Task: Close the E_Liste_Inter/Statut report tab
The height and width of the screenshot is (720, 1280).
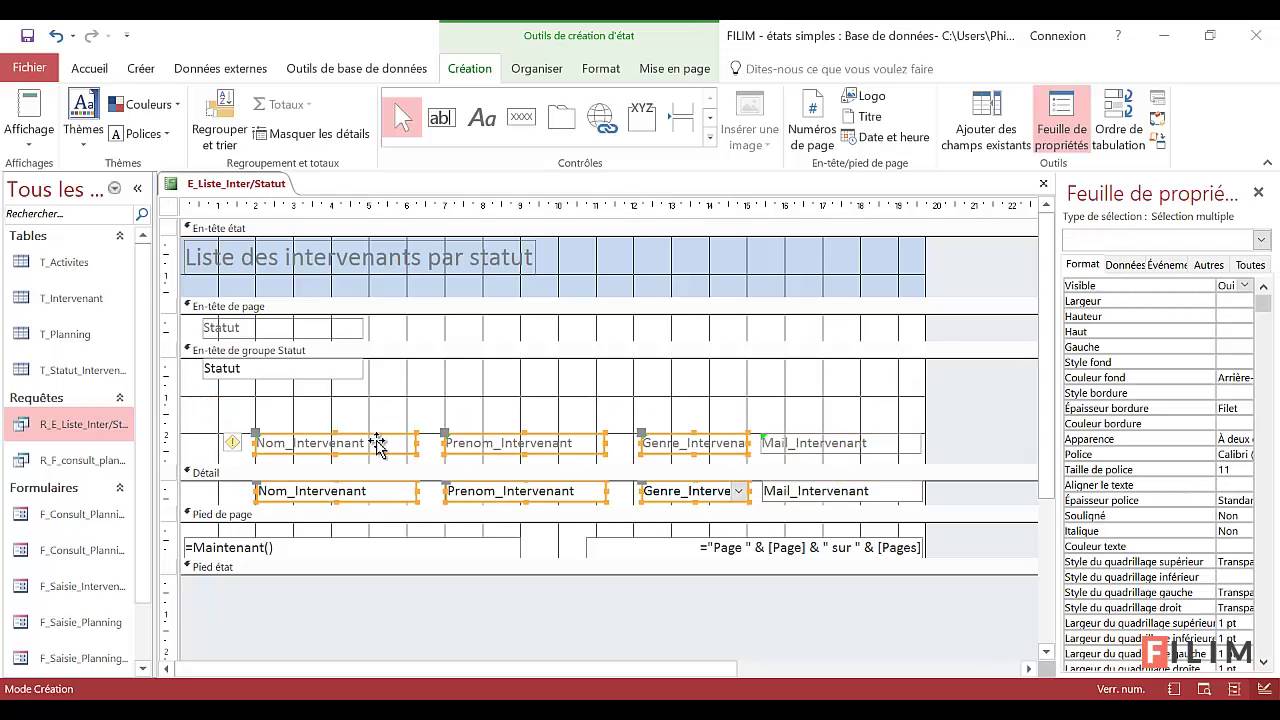Action: coord(1043,184)
